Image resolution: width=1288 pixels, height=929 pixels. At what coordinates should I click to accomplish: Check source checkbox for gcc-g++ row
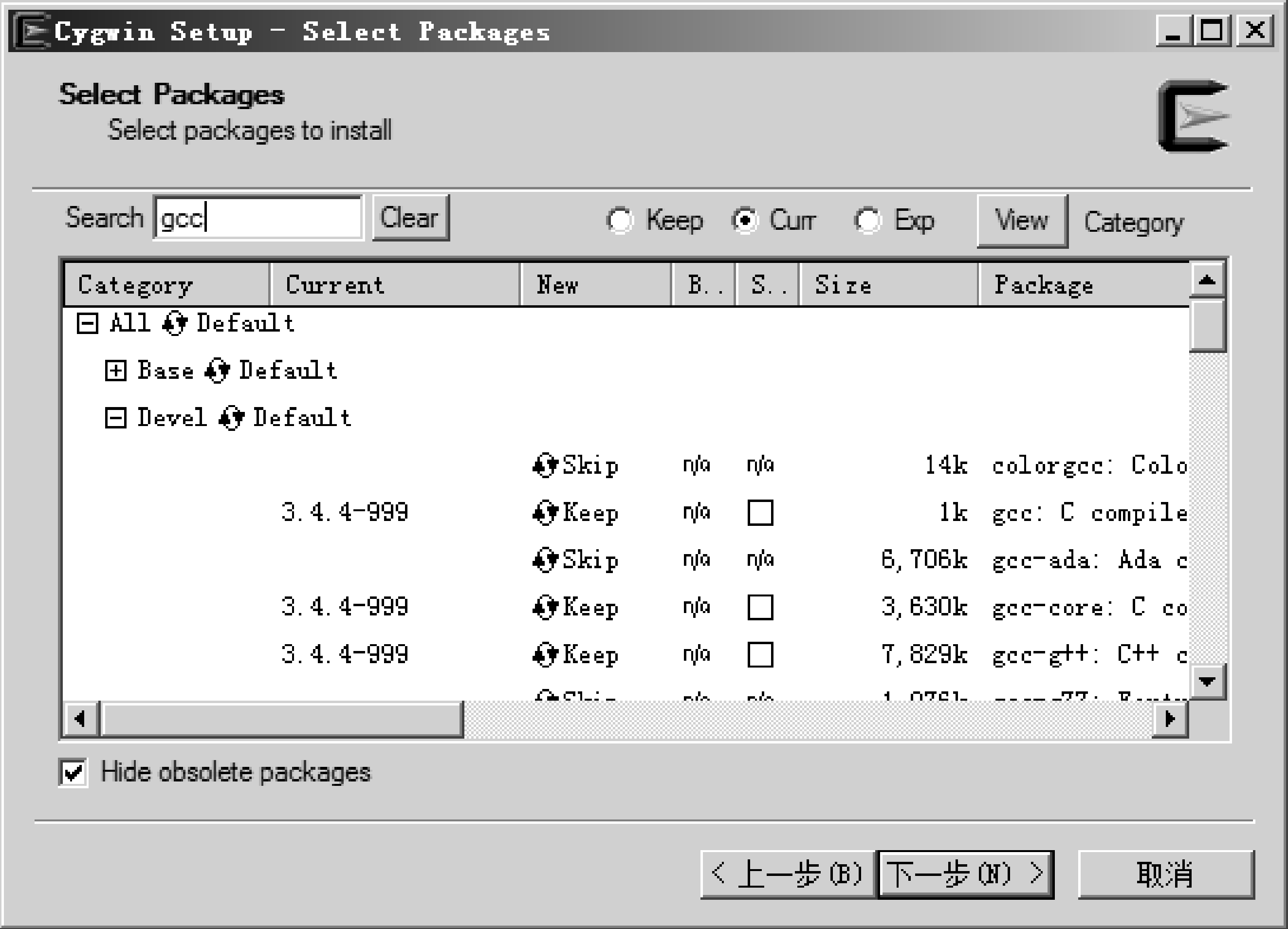(x=760, y=654)
